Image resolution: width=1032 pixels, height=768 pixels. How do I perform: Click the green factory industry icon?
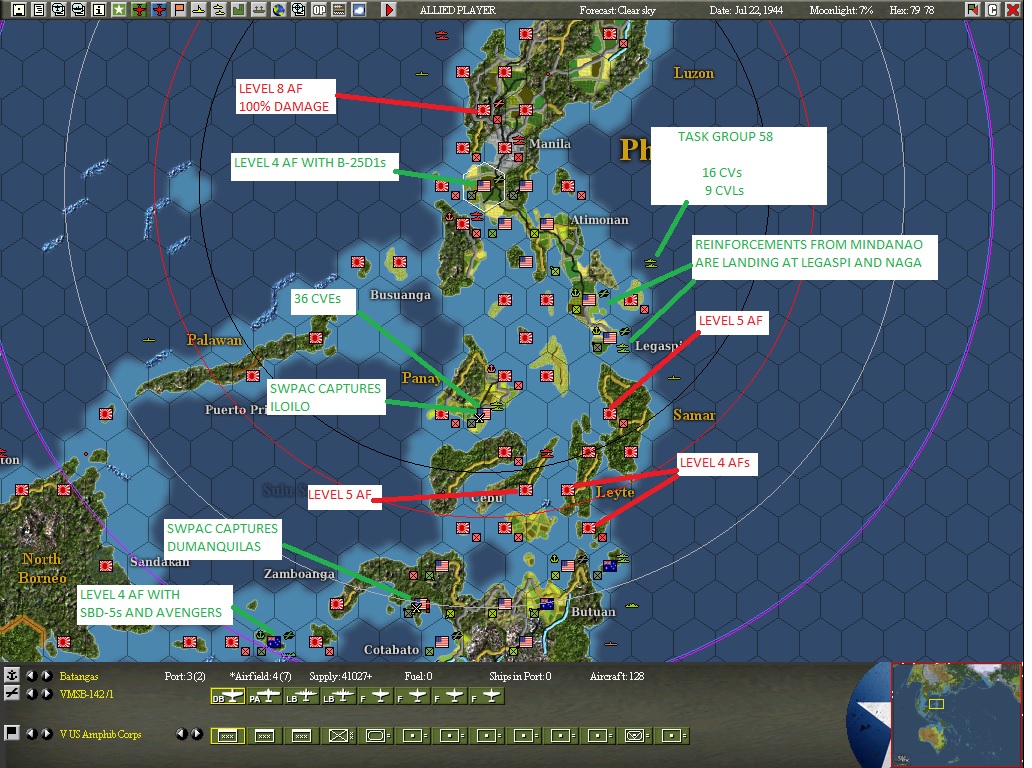click(x=238, y=9)
